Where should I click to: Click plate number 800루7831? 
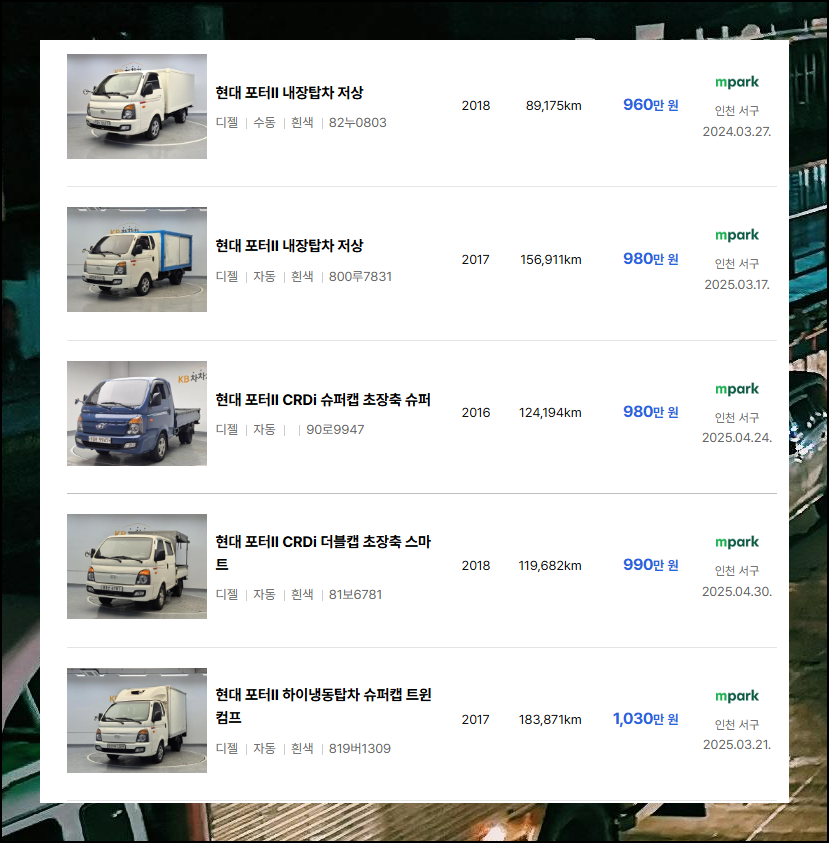360,276
